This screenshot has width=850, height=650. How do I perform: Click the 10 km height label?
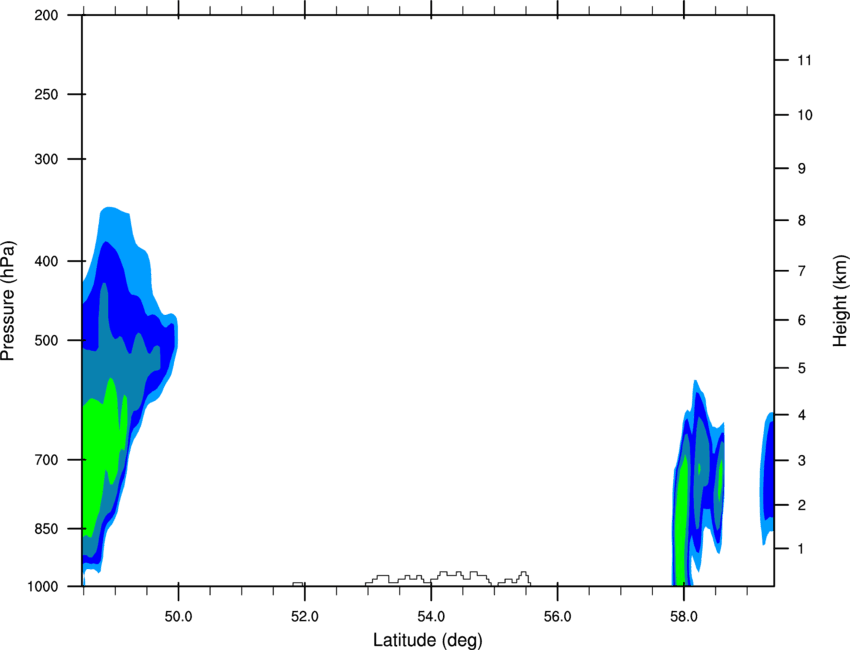[x=804, y=115]
